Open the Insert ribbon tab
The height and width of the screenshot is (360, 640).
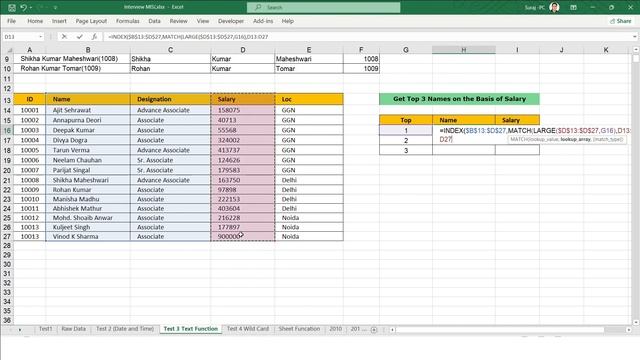click(x=59, y=21)
